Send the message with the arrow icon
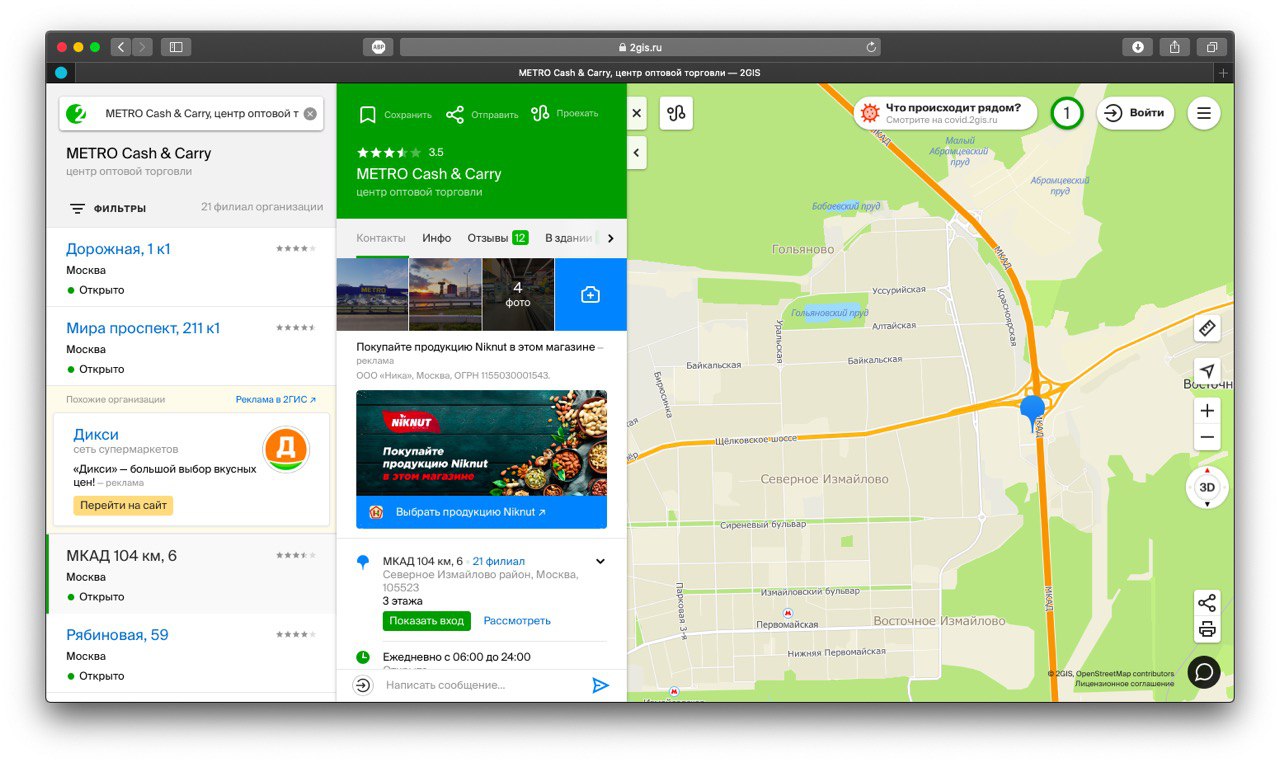 click(600, 685)
